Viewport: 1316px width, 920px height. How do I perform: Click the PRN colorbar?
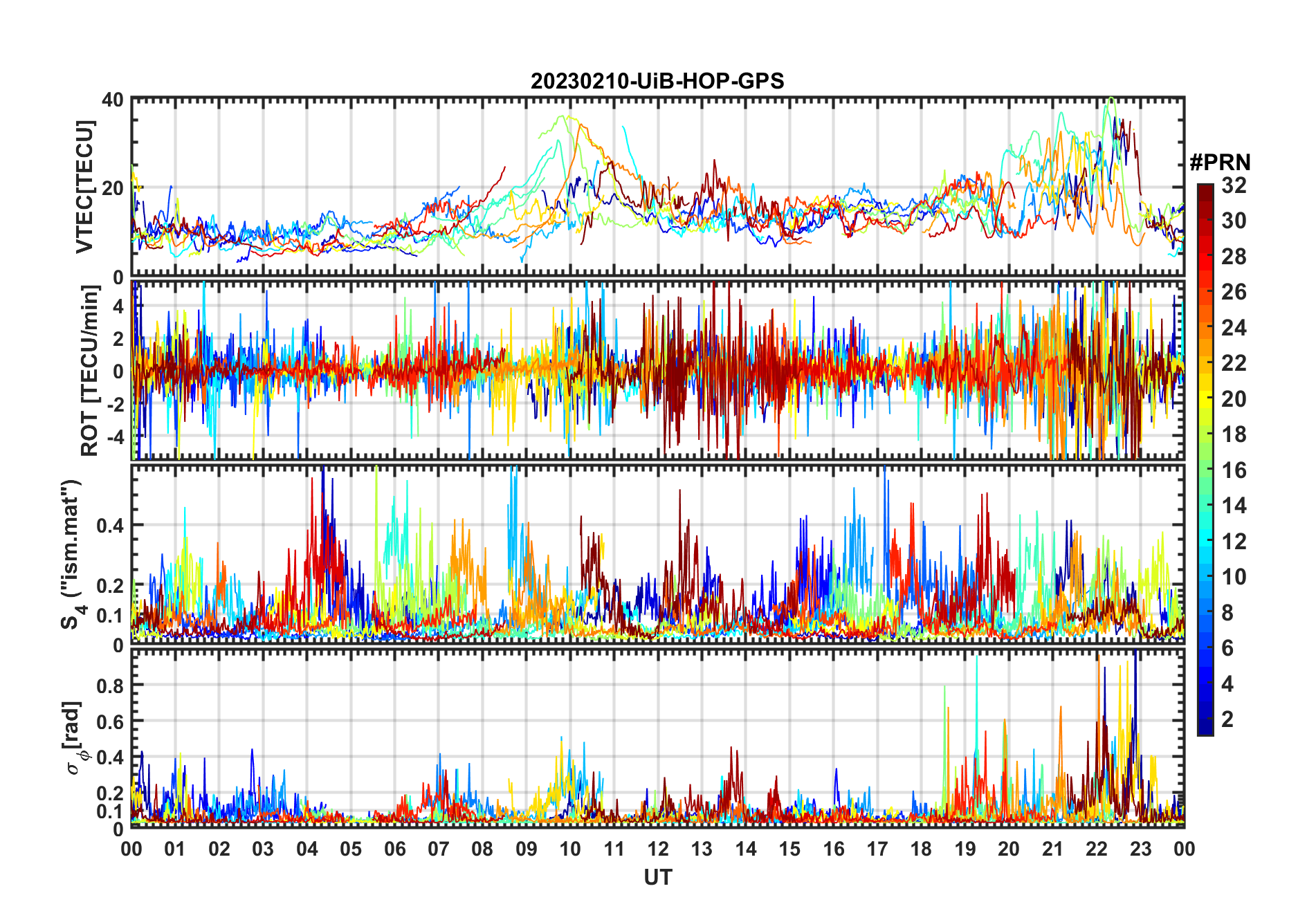coord(1205,459)
